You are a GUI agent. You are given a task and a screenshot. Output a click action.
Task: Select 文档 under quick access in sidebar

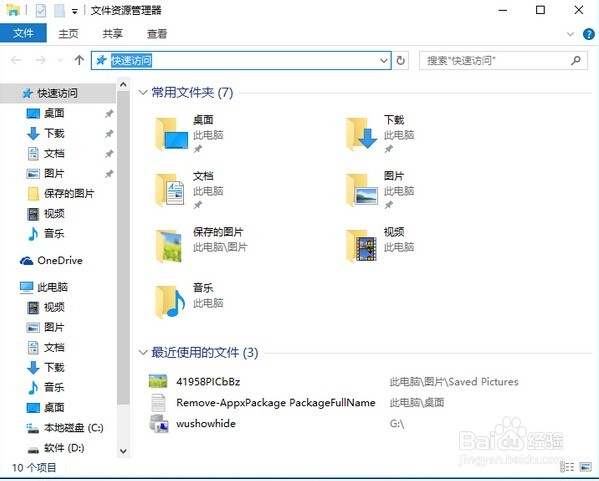click(54, 153)
